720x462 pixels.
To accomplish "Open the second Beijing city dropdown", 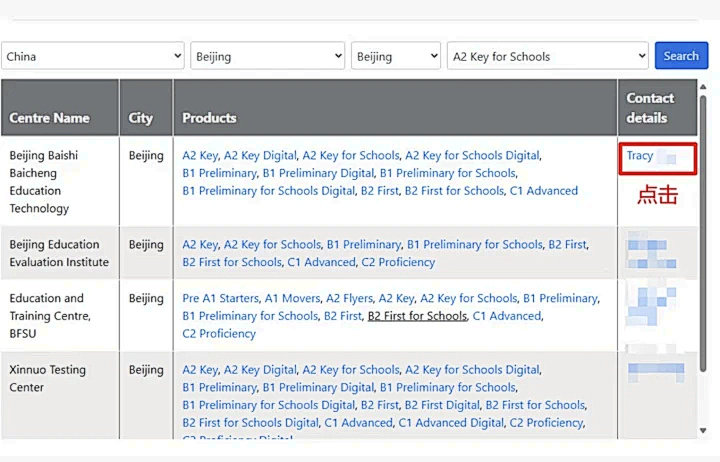I will [396, 56].
